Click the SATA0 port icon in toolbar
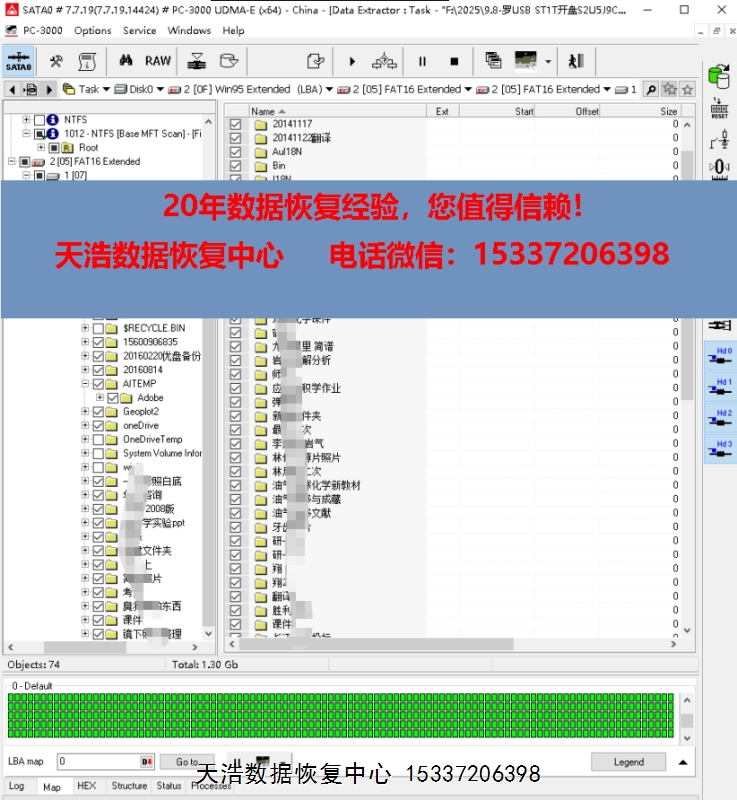737x800 pixels. coord(20,62)
